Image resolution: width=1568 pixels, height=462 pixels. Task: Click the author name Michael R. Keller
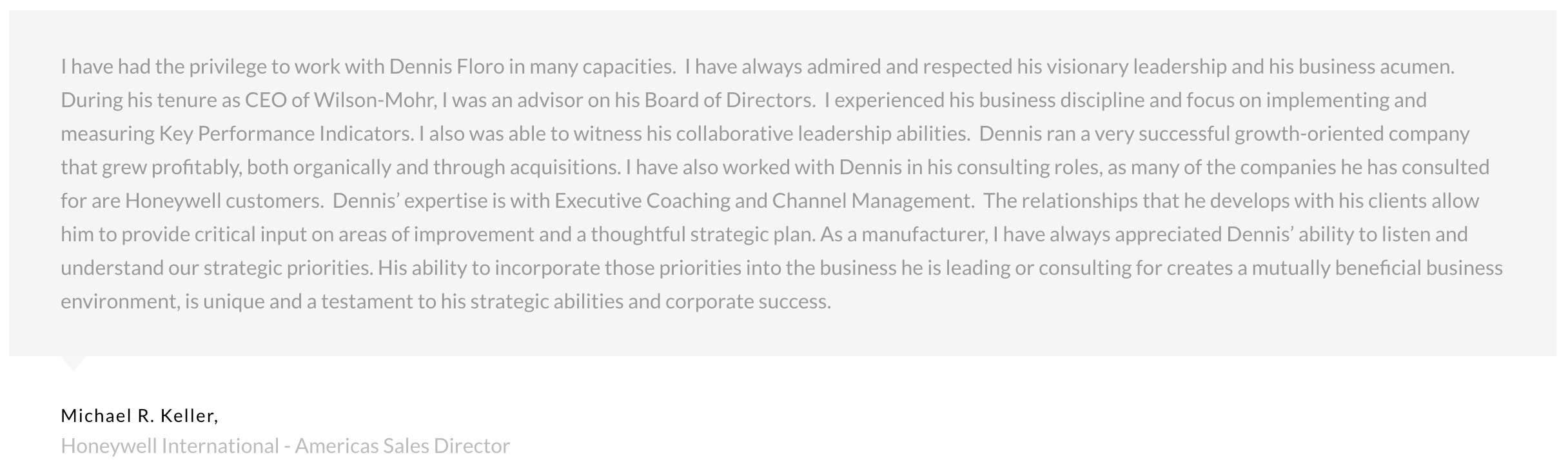139,416
